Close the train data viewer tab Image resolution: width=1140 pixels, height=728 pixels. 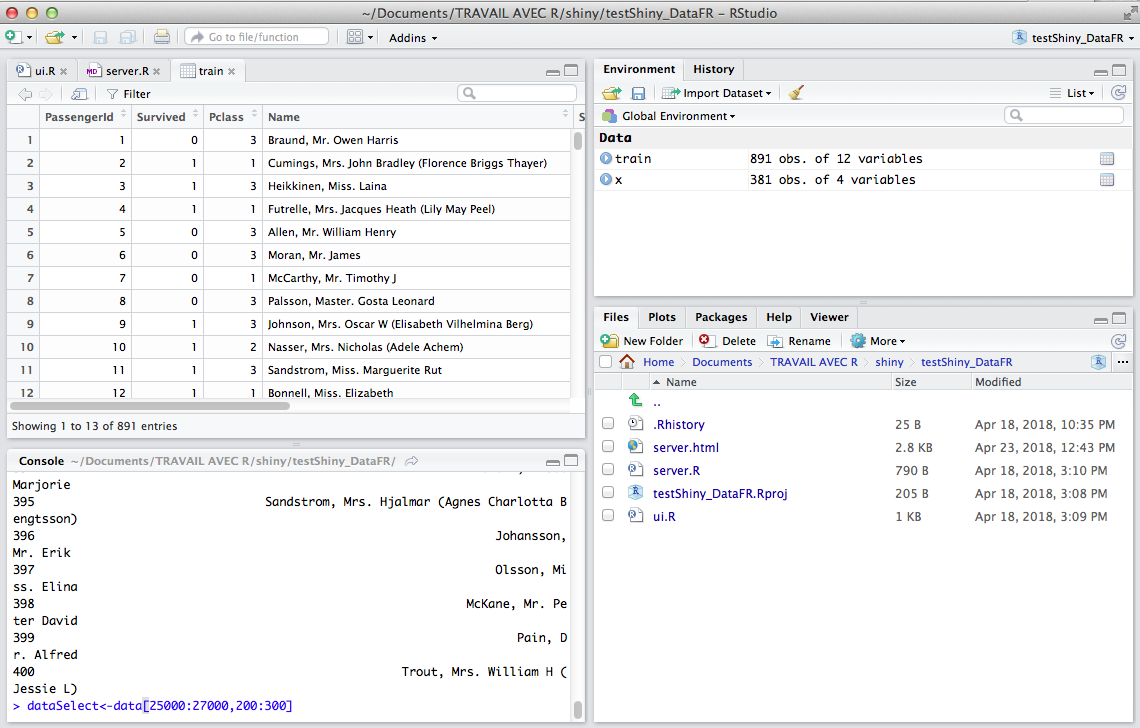(231, 71)
